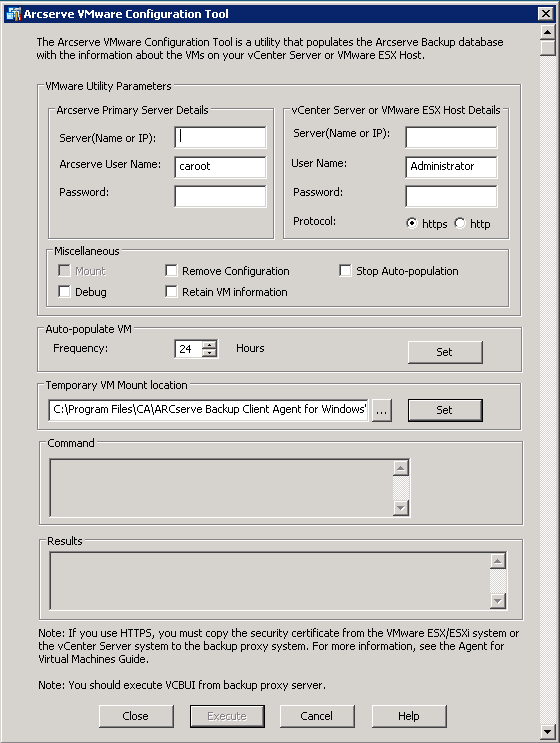Image resolution: width=560 pixels, height=743 pixels.
Task: Click Set for Temporary VM Mount location
Action: (x=445, y=410)
